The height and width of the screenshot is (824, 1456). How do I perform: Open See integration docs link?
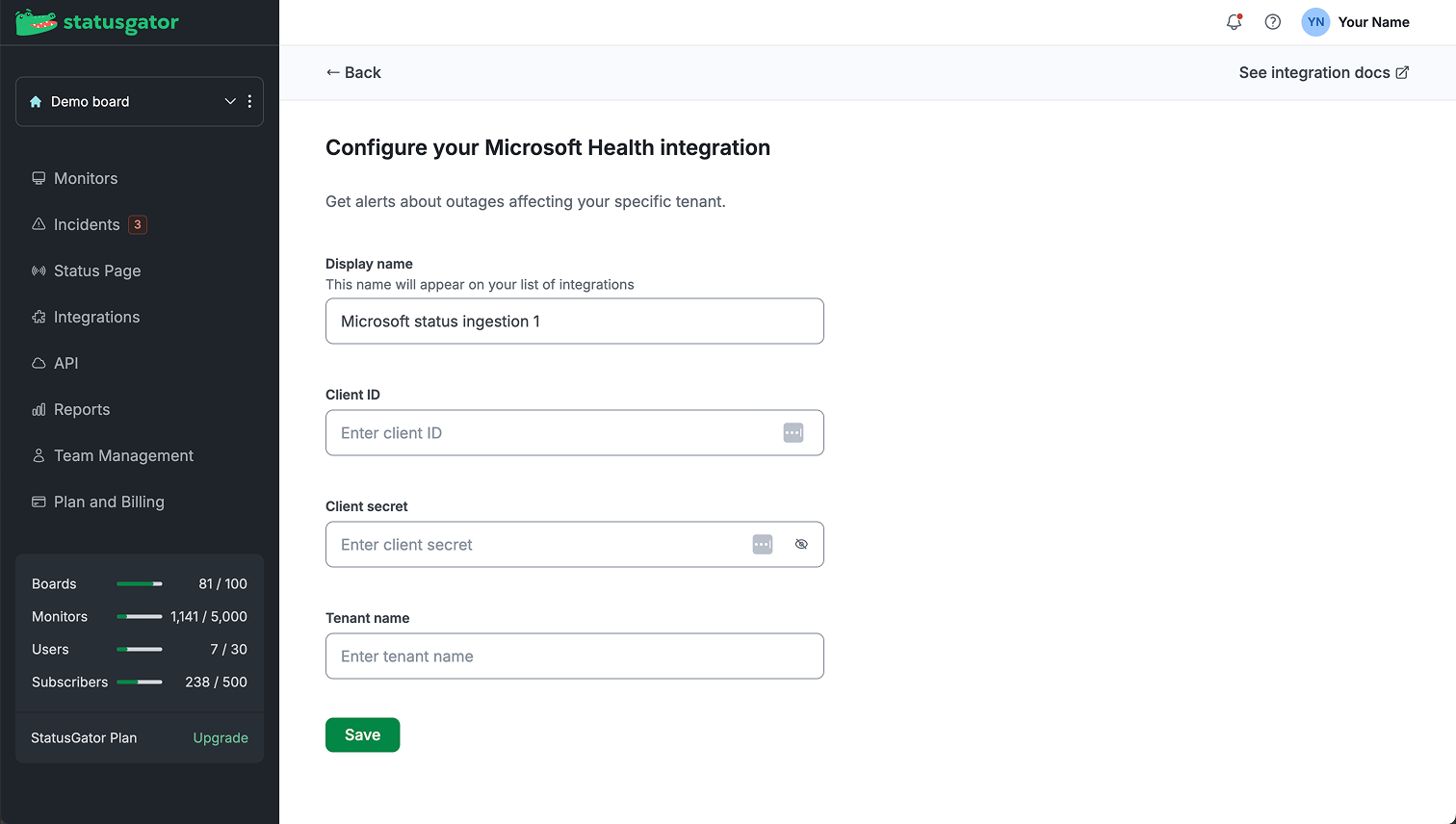(x=1324, y=72)
